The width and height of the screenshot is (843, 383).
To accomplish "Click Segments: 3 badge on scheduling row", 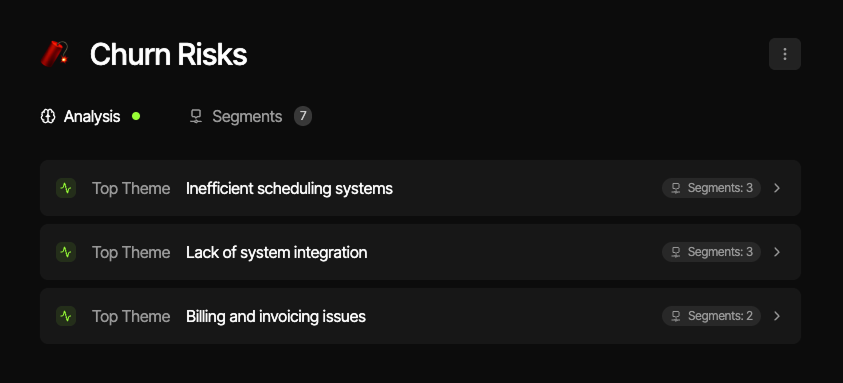I will (x=711, y=188).
